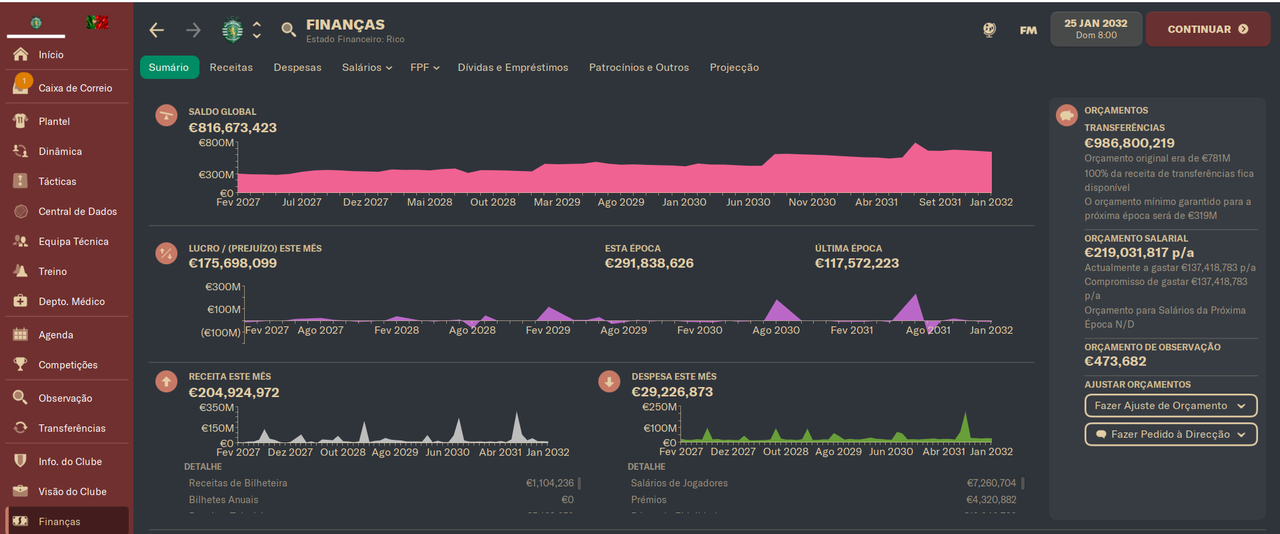Viewport: 1280px width, 534px height.
Task: Click the €175,698,099 monthly profit value
Action: pyautogui.click(x=233, y=264)
